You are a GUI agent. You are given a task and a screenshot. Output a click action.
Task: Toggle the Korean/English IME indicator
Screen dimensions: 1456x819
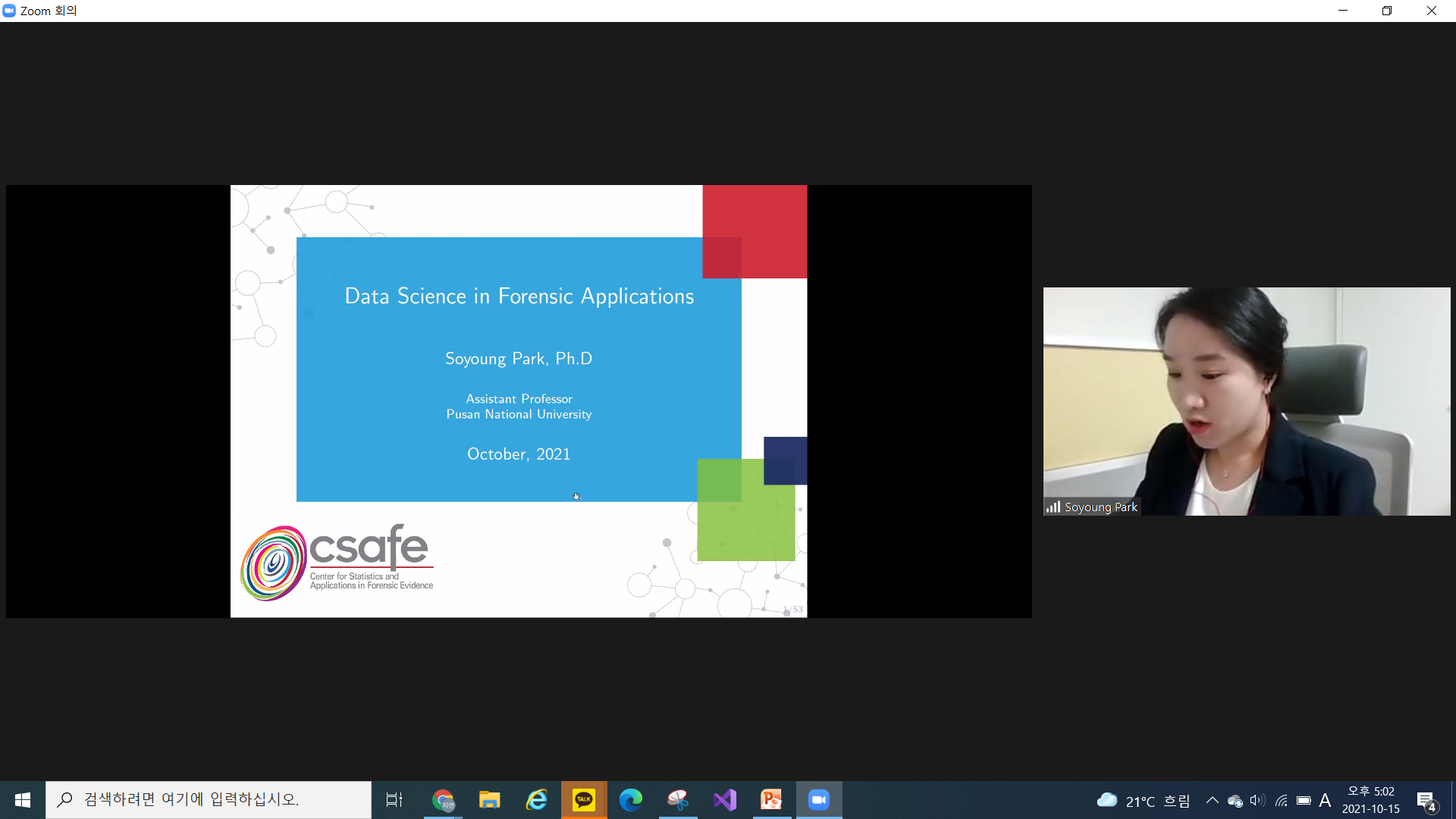pyautogui.click(x=1325, y=800)
